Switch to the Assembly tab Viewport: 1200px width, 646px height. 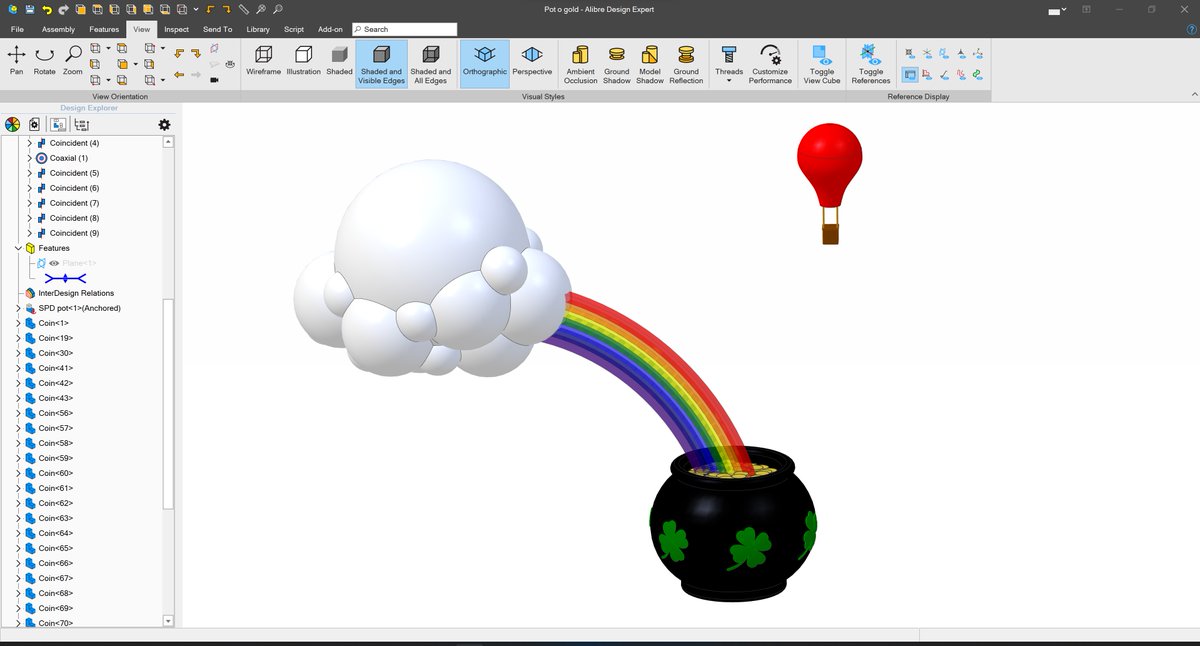tap(58, 29)
